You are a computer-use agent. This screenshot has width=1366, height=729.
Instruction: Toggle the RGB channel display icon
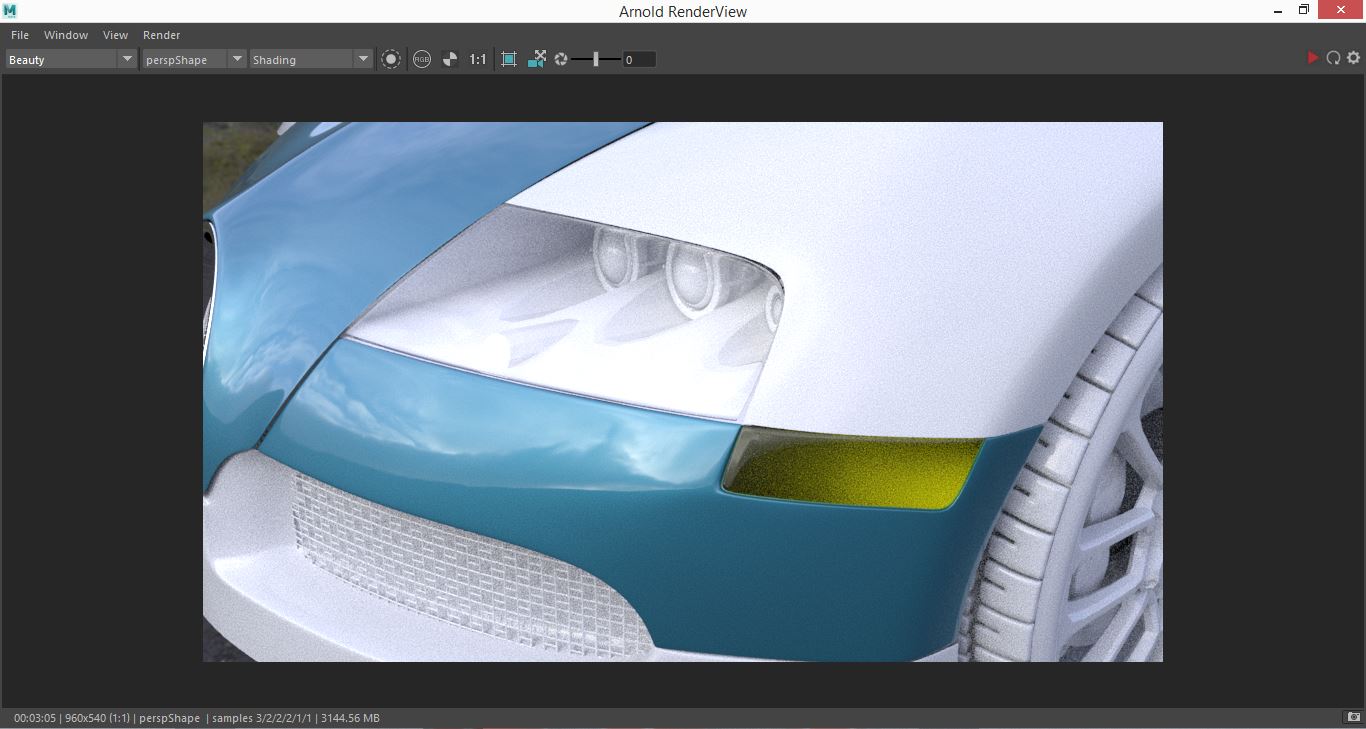[x=421, y=60]
